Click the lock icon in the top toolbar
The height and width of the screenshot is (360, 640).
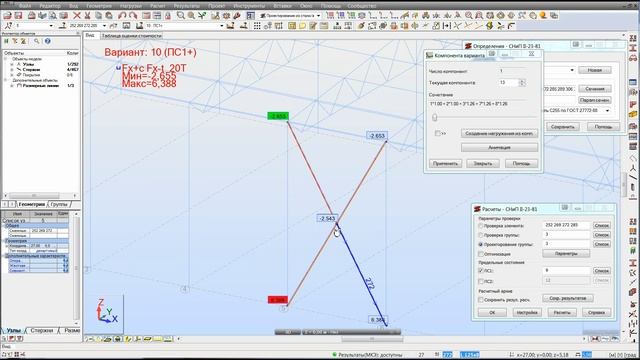point(168,16)
